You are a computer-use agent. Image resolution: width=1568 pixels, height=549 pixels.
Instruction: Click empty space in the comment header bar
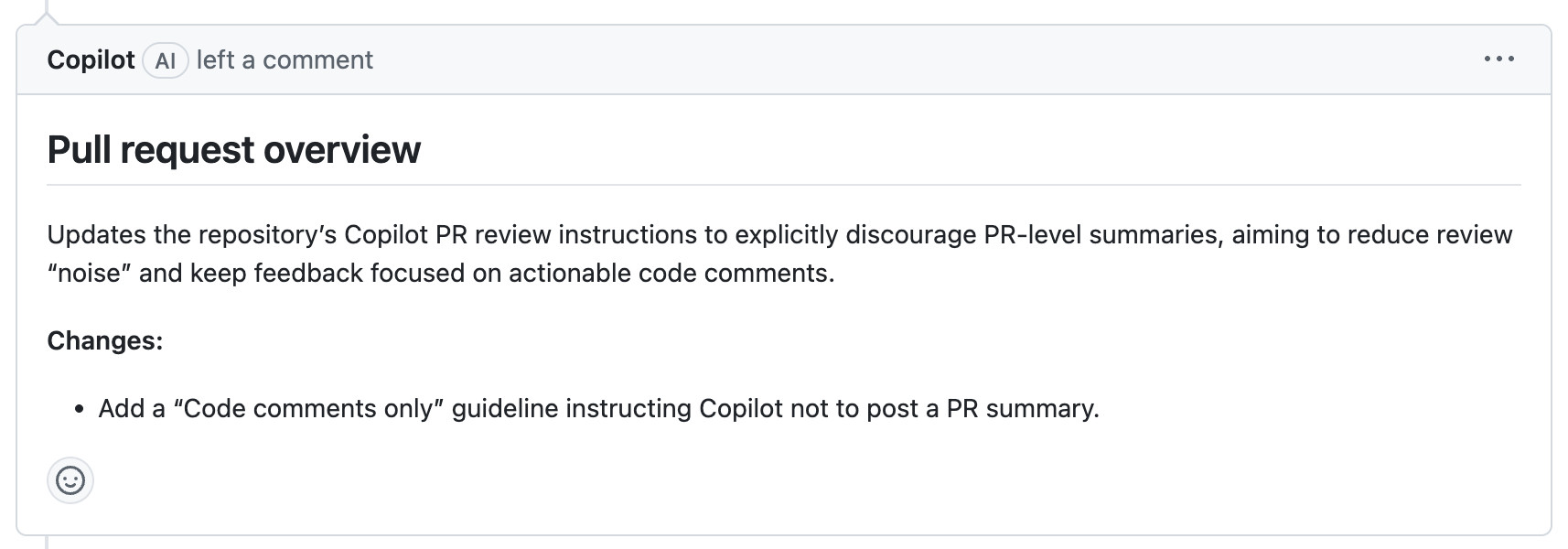[915, 60]
